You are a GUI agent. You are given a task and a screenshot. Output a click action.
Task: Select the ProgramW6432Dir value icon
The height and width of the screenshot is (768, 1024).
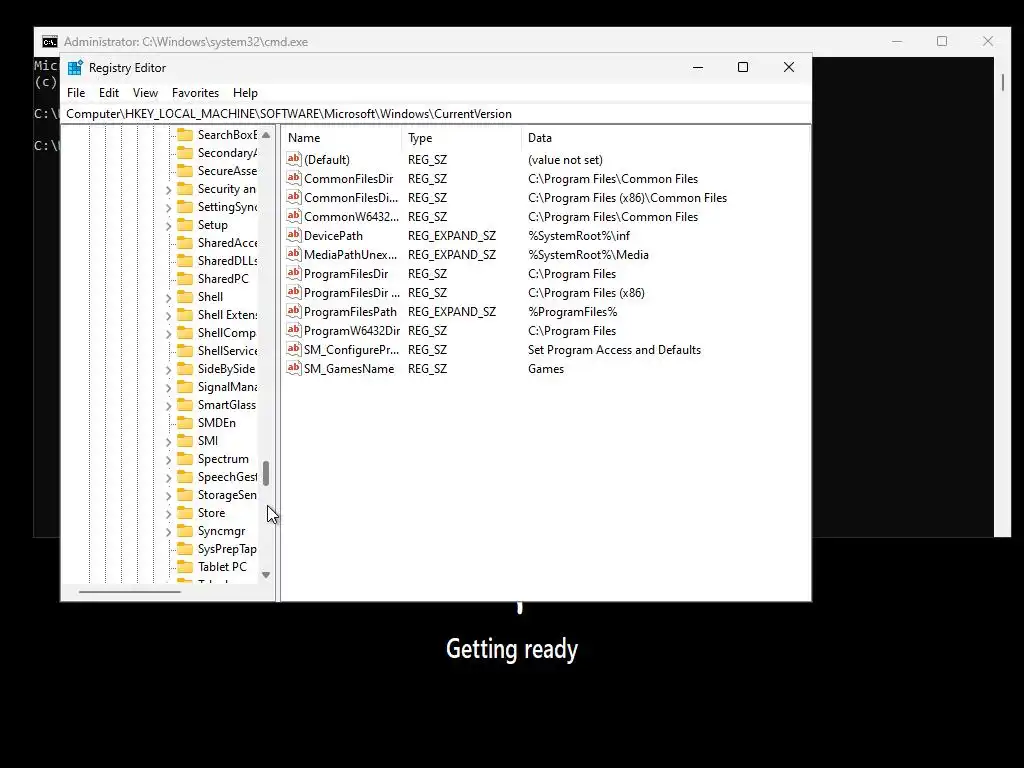pyautogui.click(x=294, y=330)
